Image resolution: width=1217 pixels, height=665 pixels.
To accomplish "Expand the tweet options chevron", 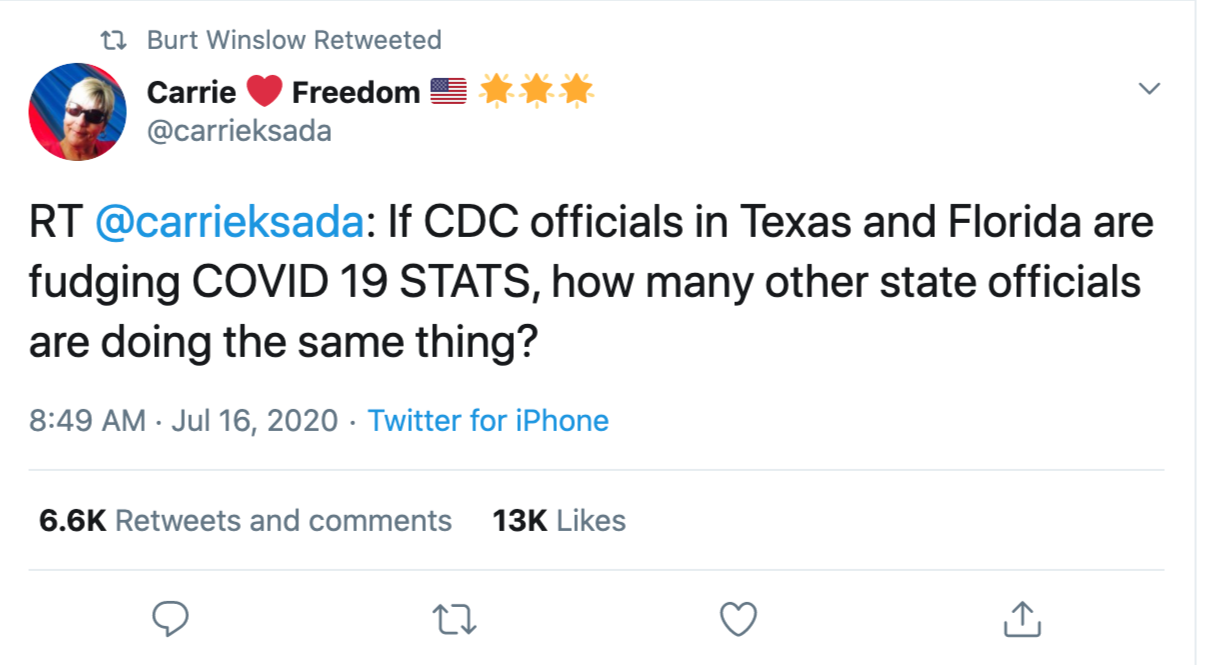I will tap(1150, 89).
